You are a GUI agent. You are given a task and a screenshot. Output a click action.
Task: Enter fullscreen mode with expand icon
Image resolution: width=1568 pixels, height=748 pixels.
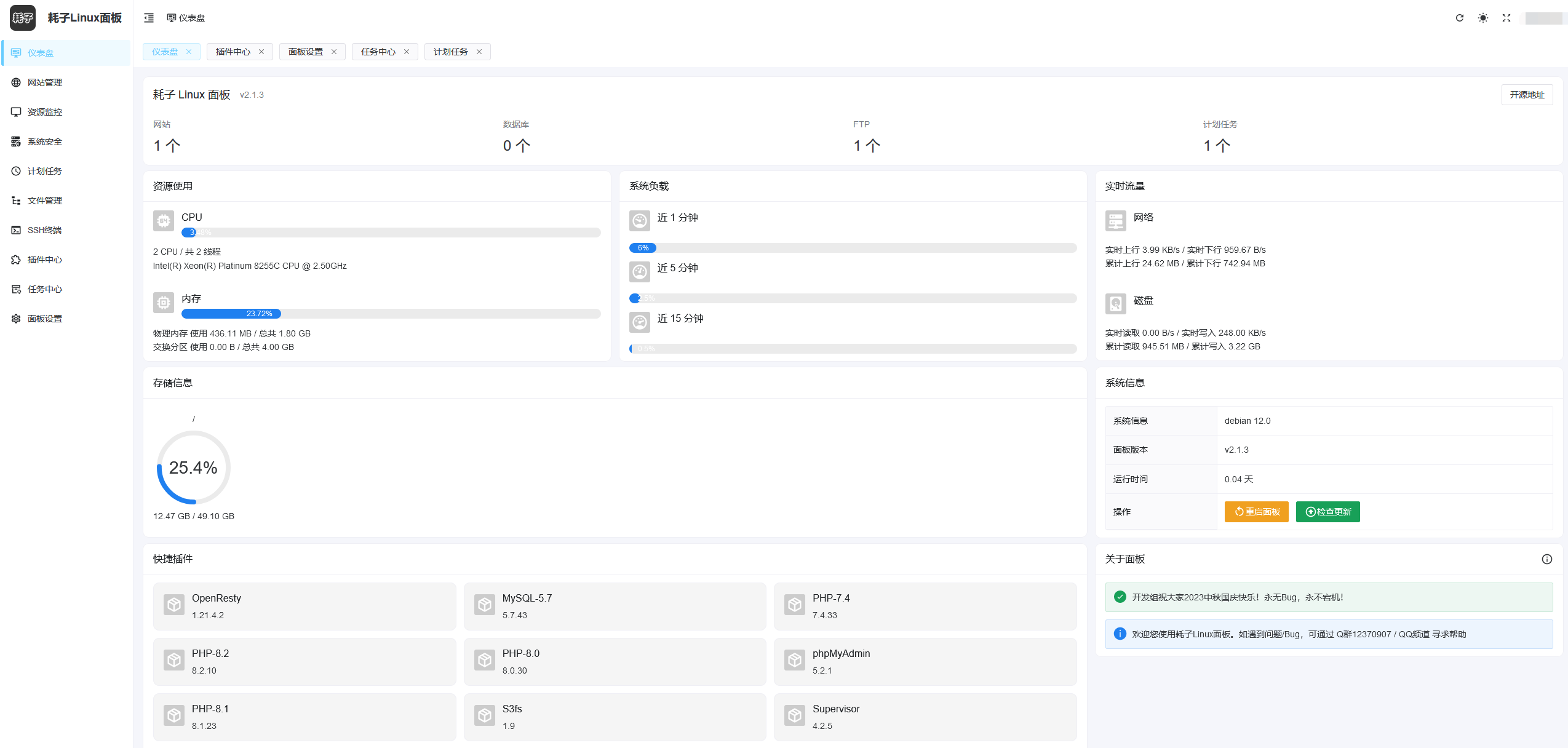point(1506,18)
